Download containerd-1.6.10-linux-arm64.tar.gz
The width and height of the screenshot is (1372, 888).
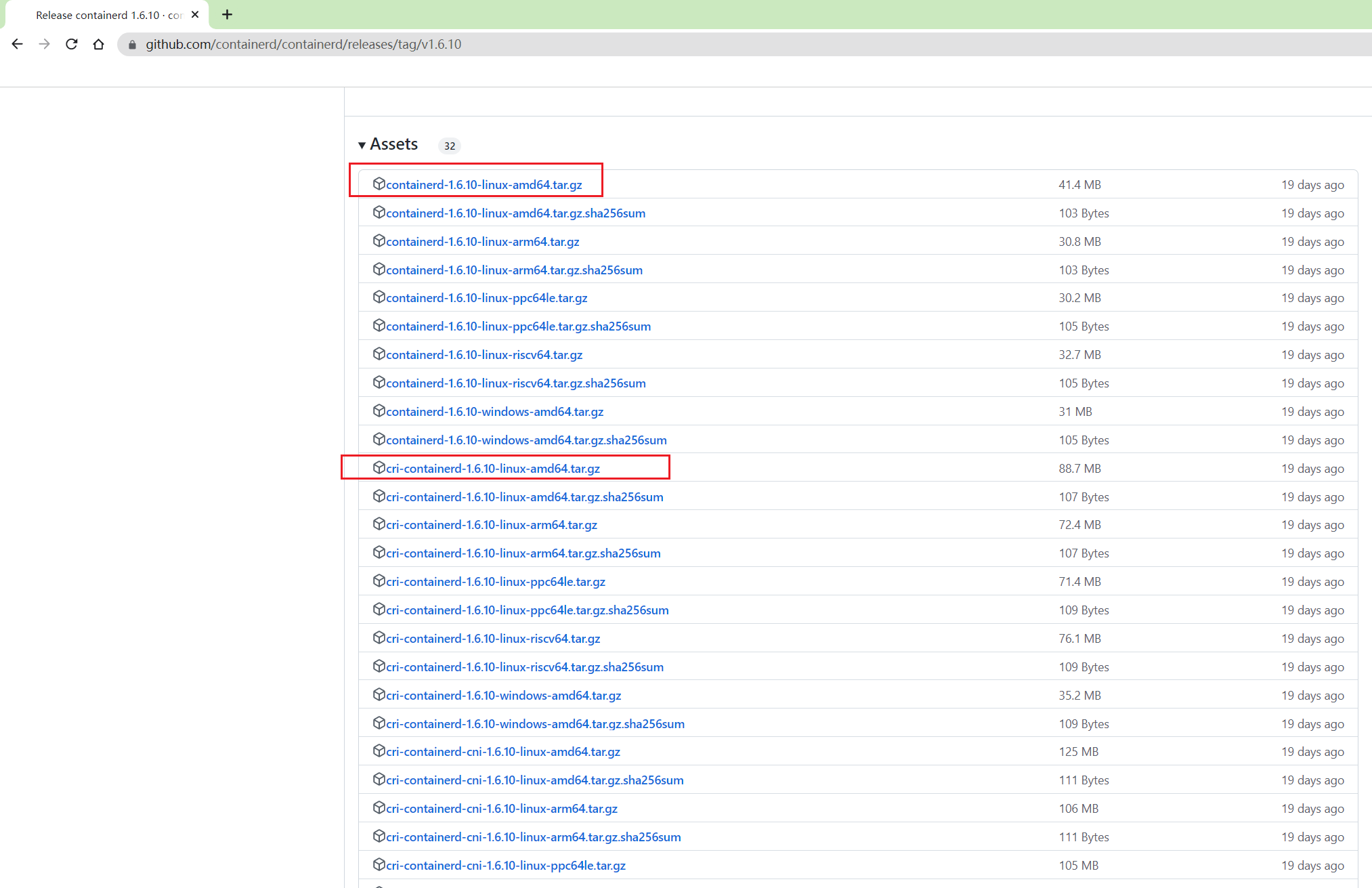click(483, 242)
